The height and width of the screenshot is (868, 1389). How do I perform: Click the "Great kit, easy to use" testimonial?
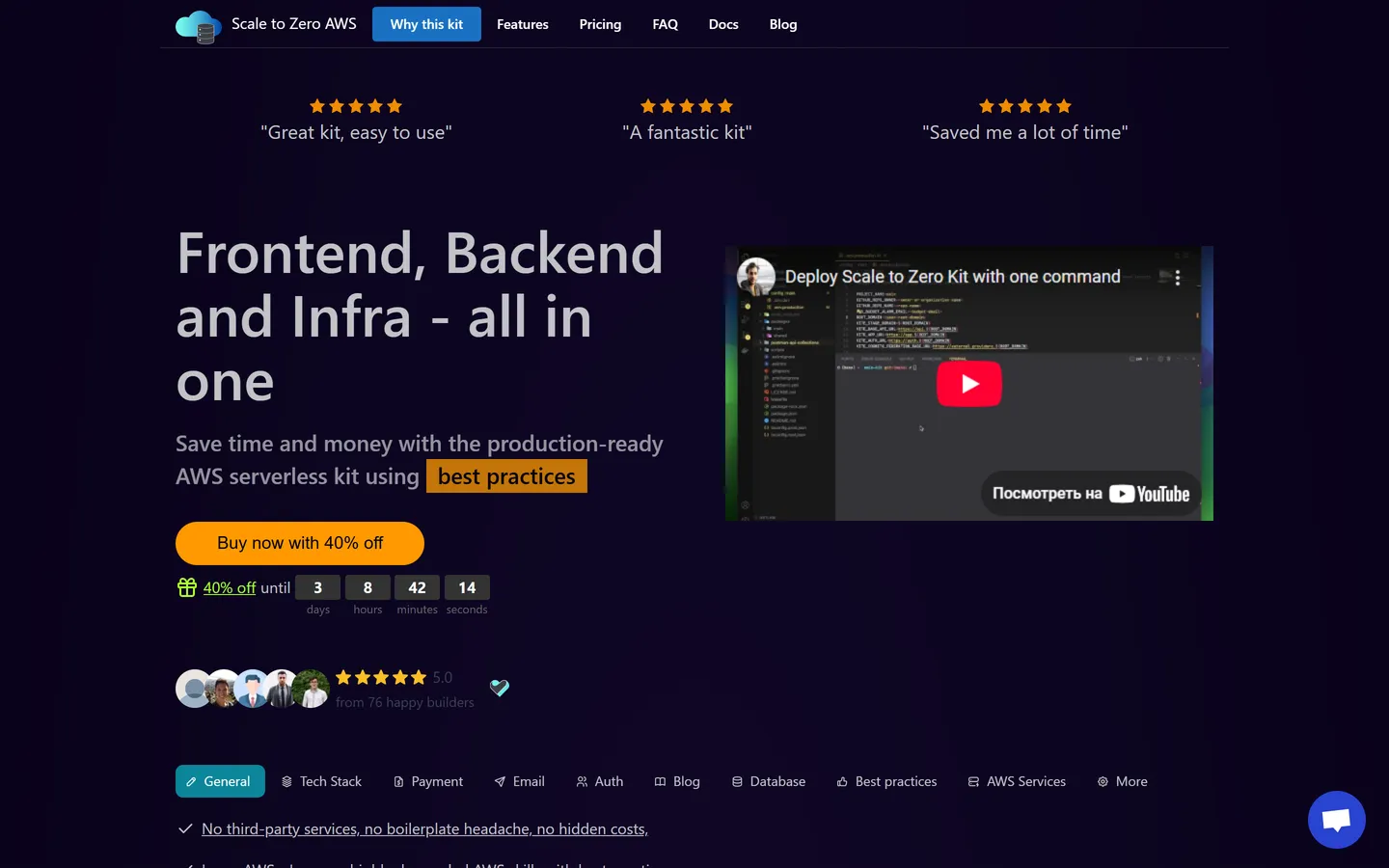click(x=356, y=133)
